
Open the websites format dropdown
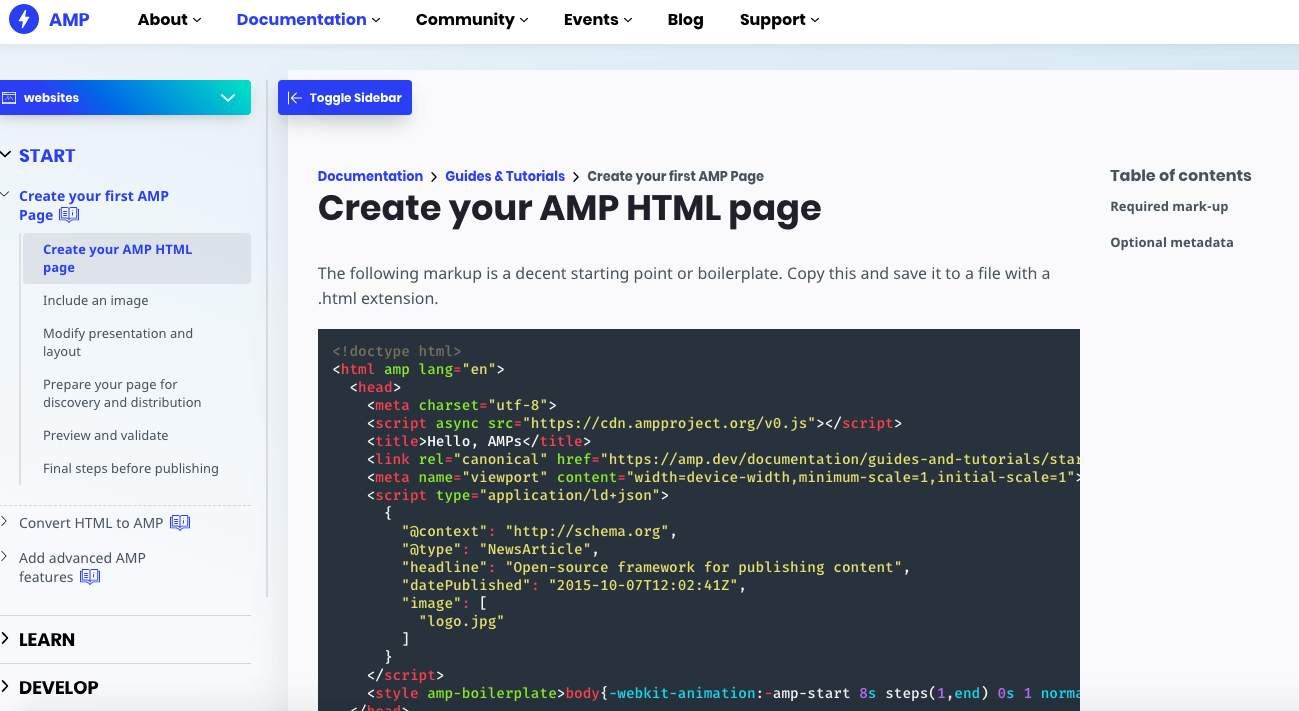(125, 98)
